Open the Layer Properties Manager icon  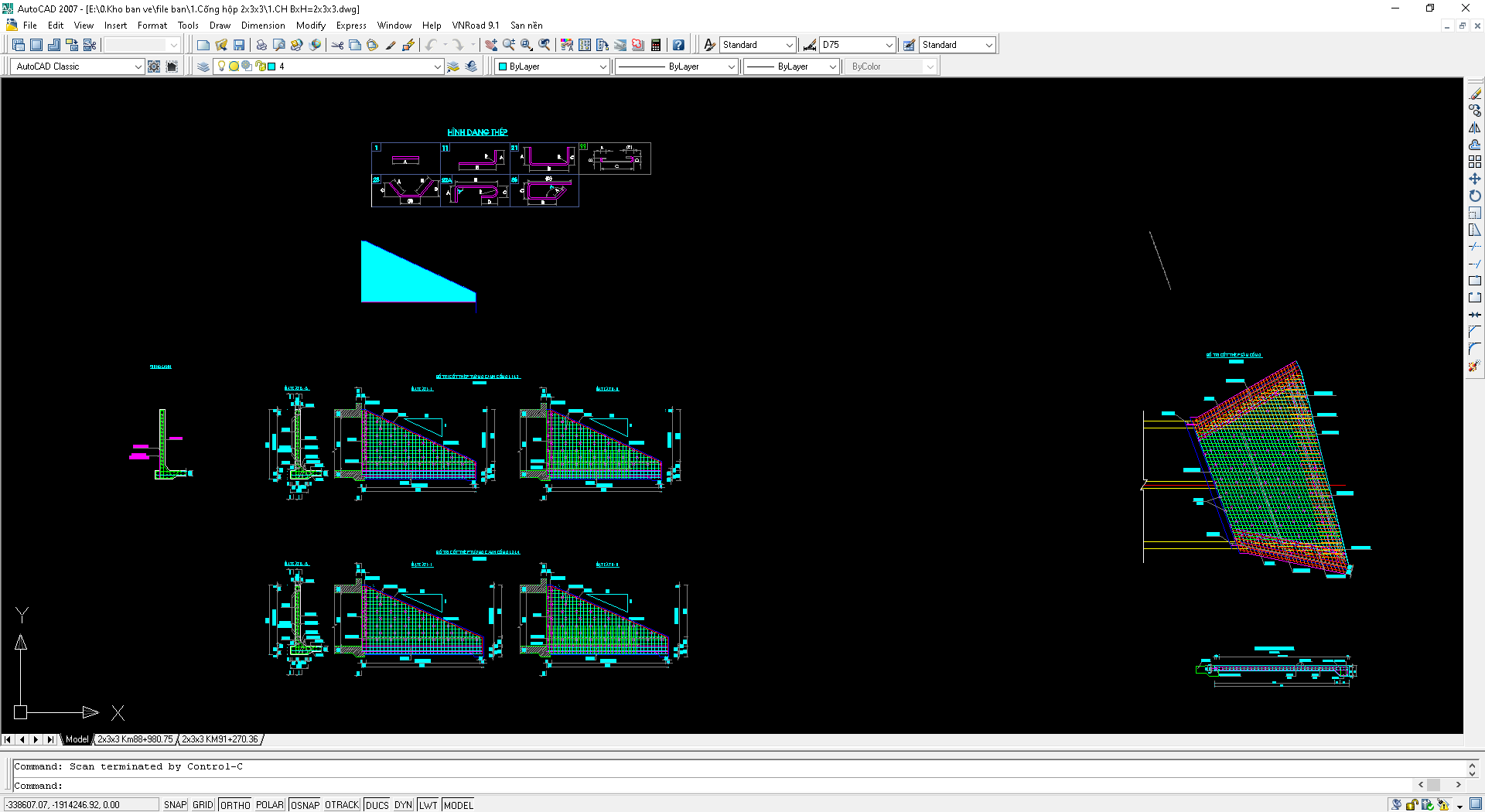pyautogui.click(x=203, y=67)
